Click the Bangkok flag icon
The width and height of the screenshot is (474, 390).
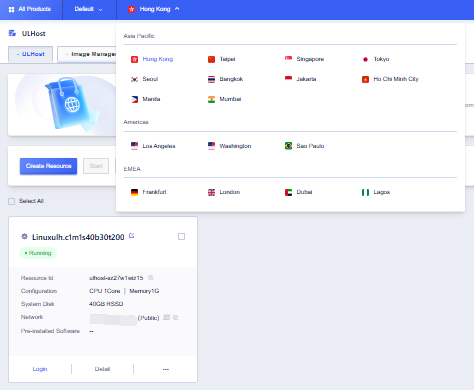click(211, 79)
